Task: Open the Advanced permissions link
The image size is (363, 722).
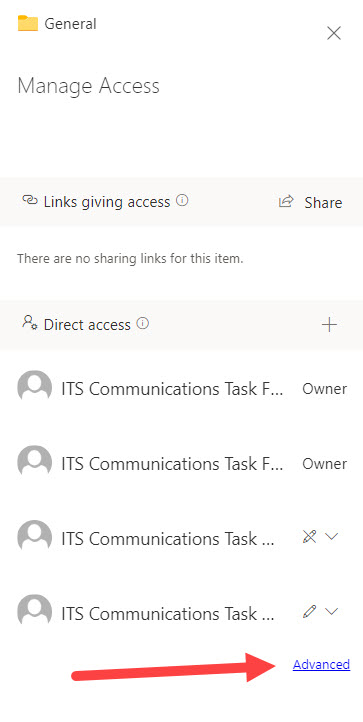Action: (322, 664)
